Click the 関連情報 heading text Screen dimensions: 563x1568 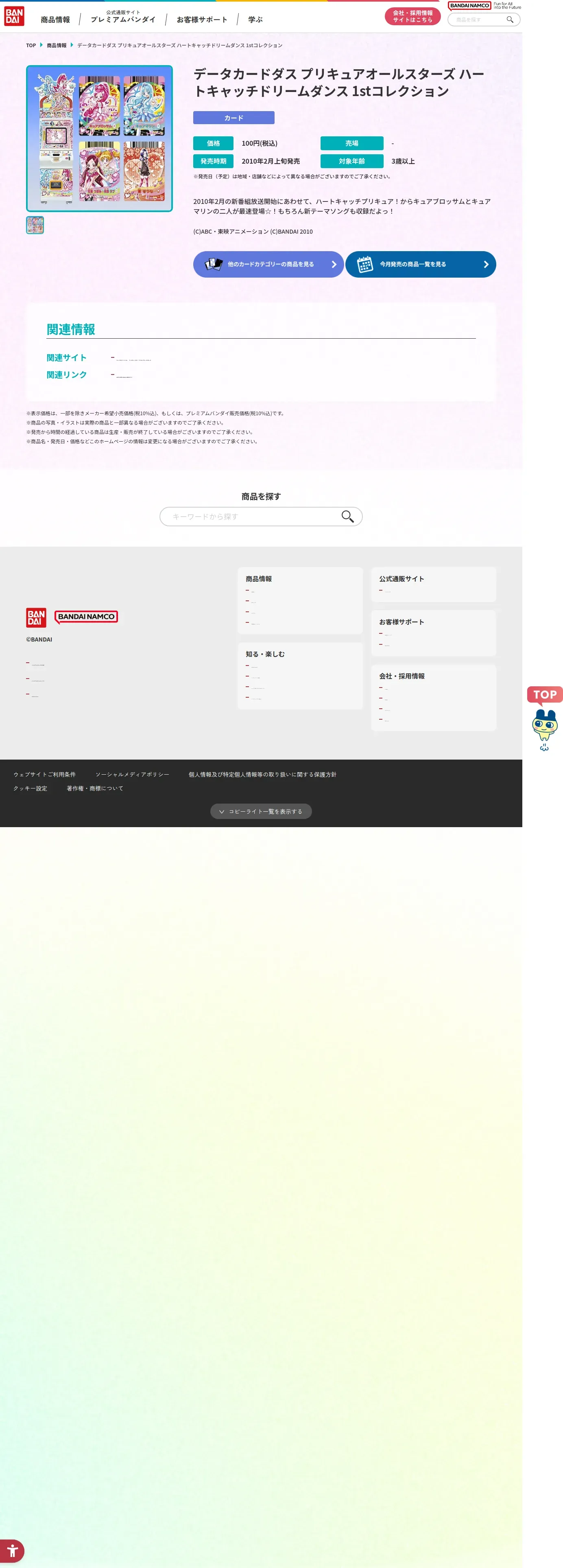[x=71, y=329]
